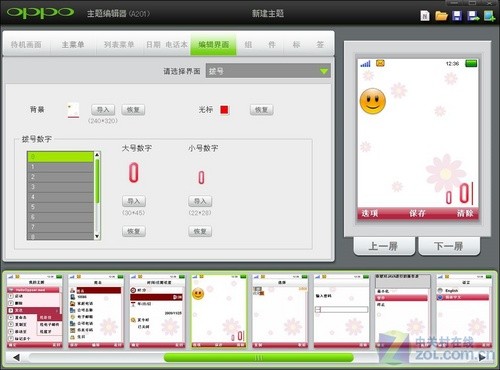Select digit 0 in the 拨号数字 list
Viewport: 500px width, 370px height.
(60, 157)
